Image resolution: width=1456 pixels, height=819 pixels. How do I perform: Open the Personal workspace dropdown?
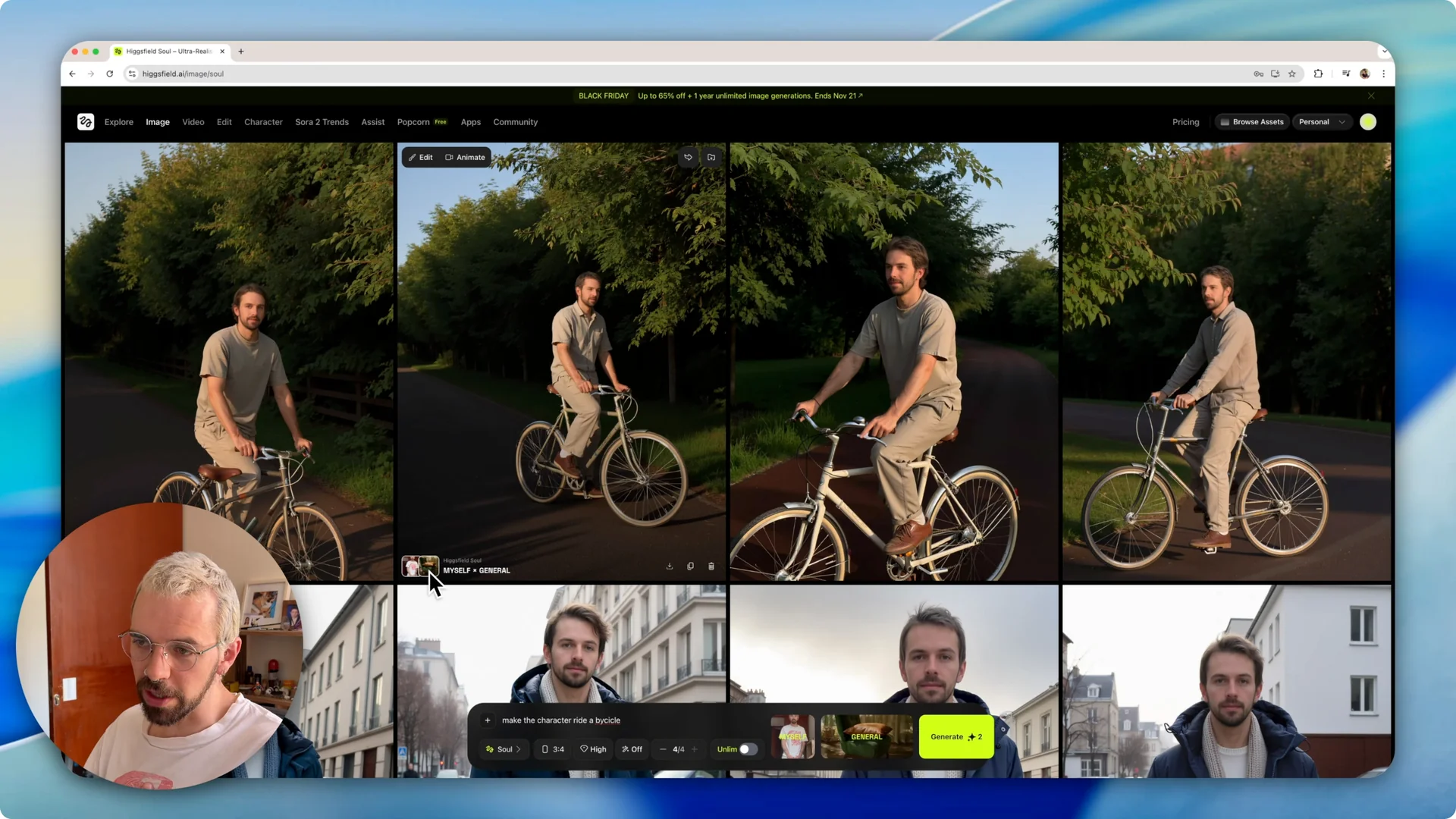[1322, 121]
